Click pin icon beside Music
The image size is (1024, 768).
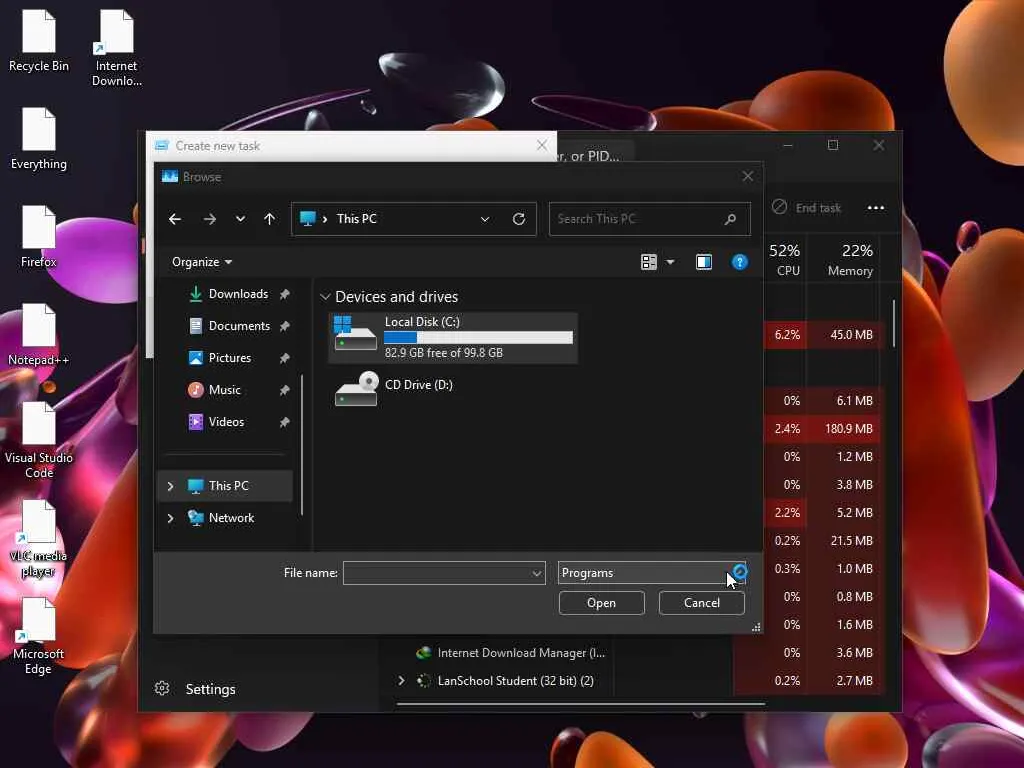click(x=284, y=391)
